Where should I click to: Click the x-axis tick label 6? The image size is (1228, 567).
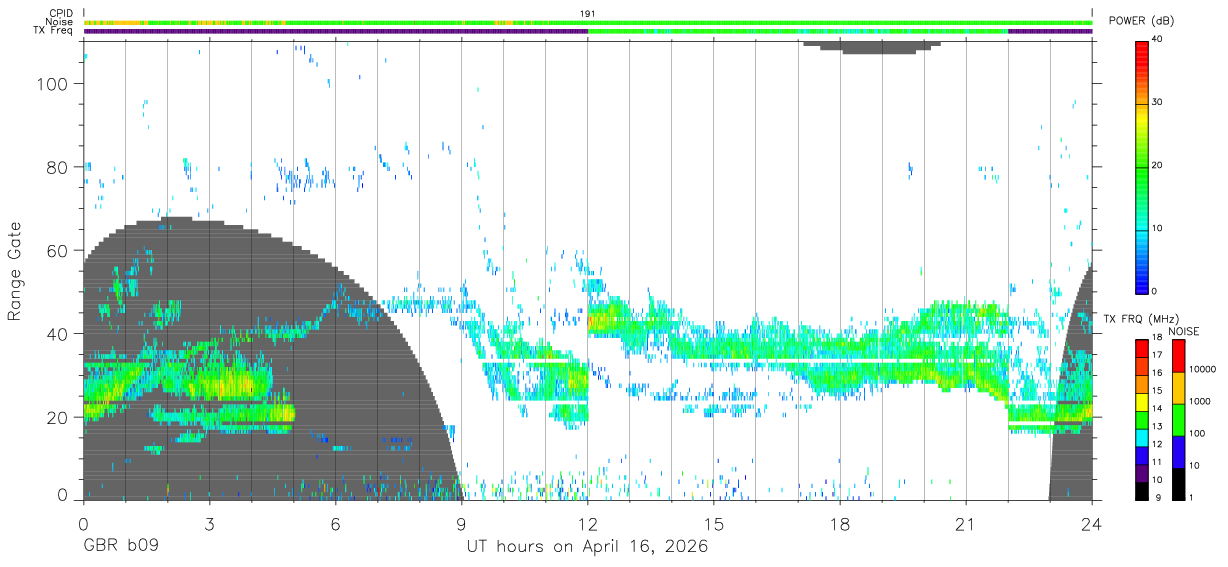(336, 524)
